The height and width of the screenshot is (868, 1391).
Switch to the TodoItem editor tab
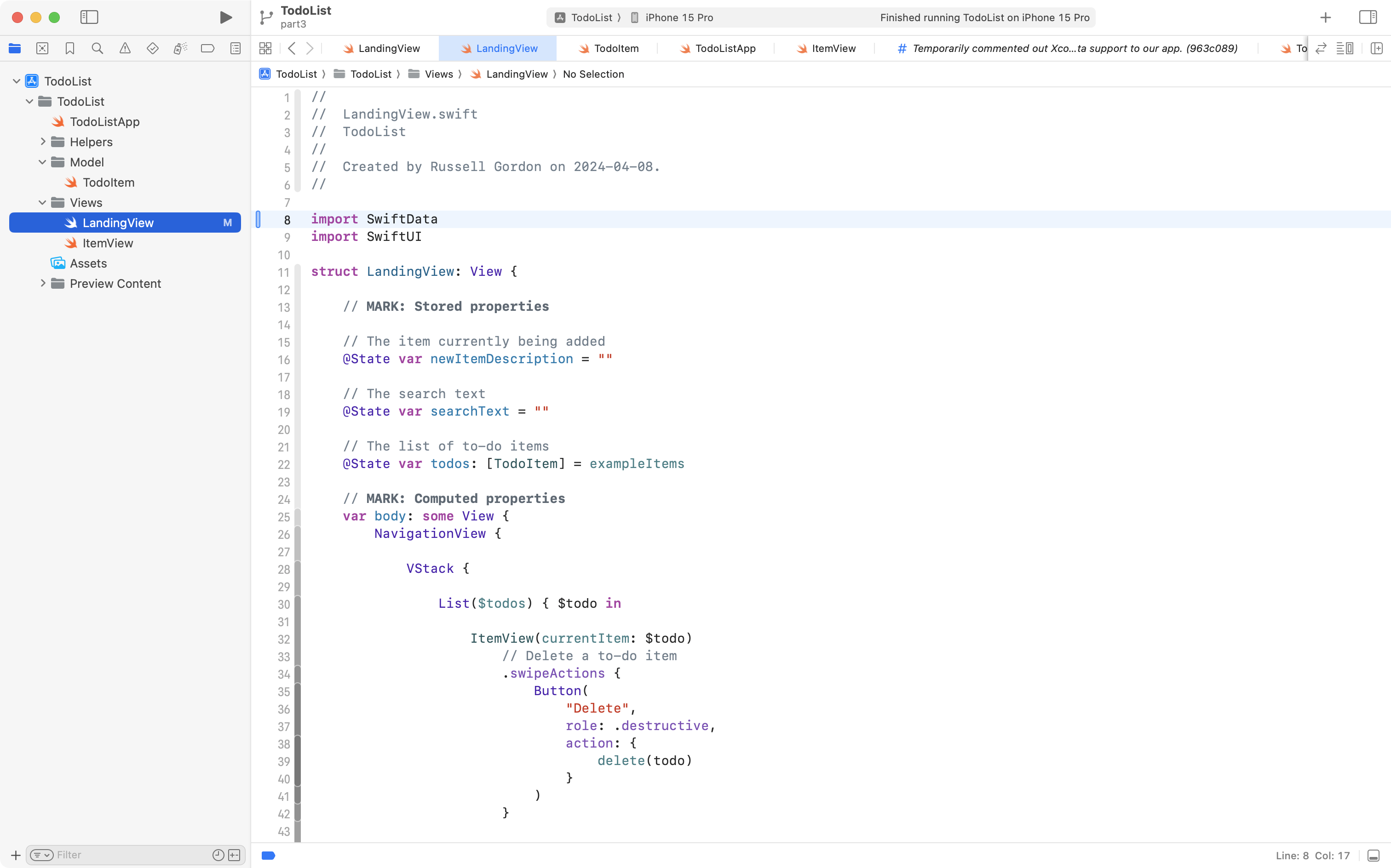tap(615, 48)
